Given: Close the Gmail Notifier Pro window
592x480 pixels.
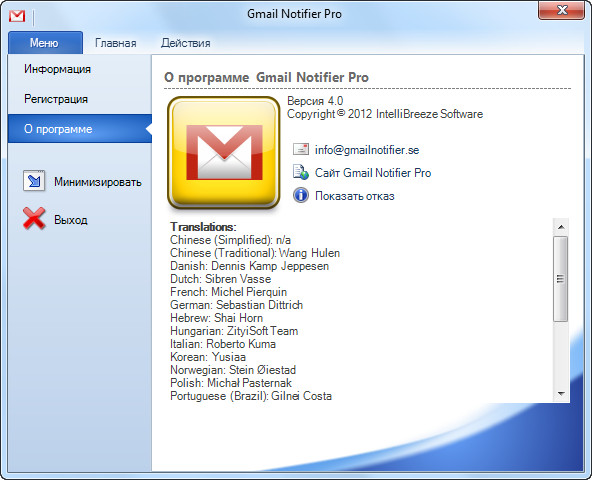Looking at the screenshot, I should click(562, 10).
